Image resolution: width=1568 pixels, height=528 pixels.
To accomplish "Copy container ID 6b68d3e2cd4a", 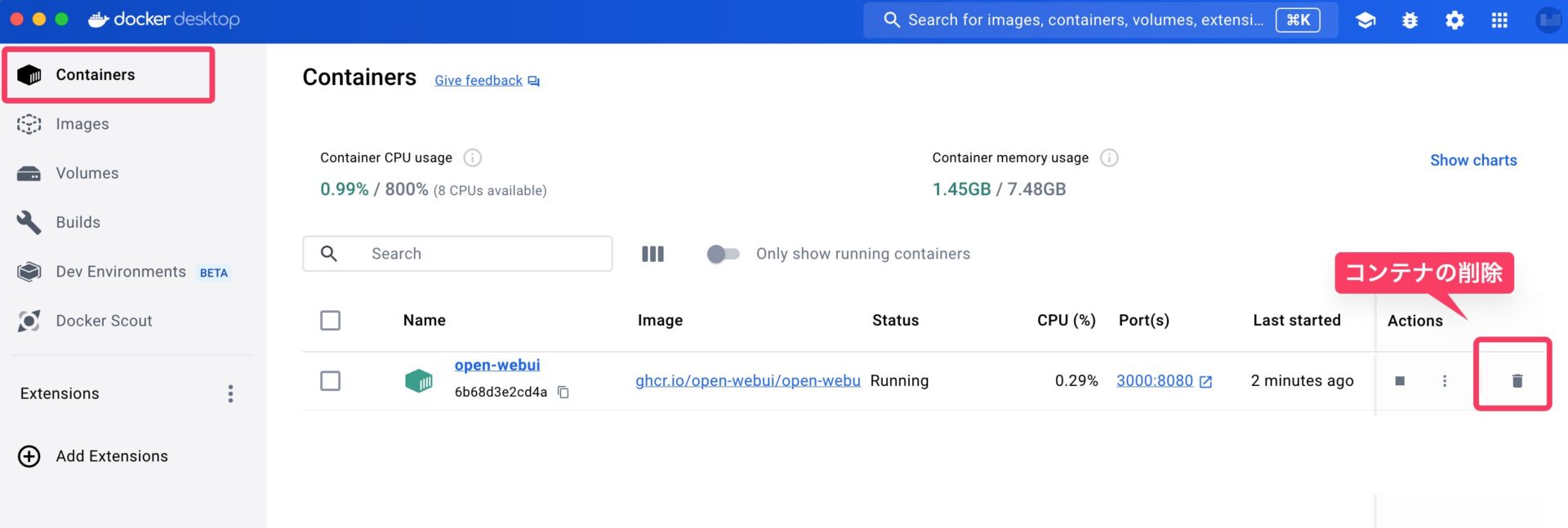I will point(563,393).
